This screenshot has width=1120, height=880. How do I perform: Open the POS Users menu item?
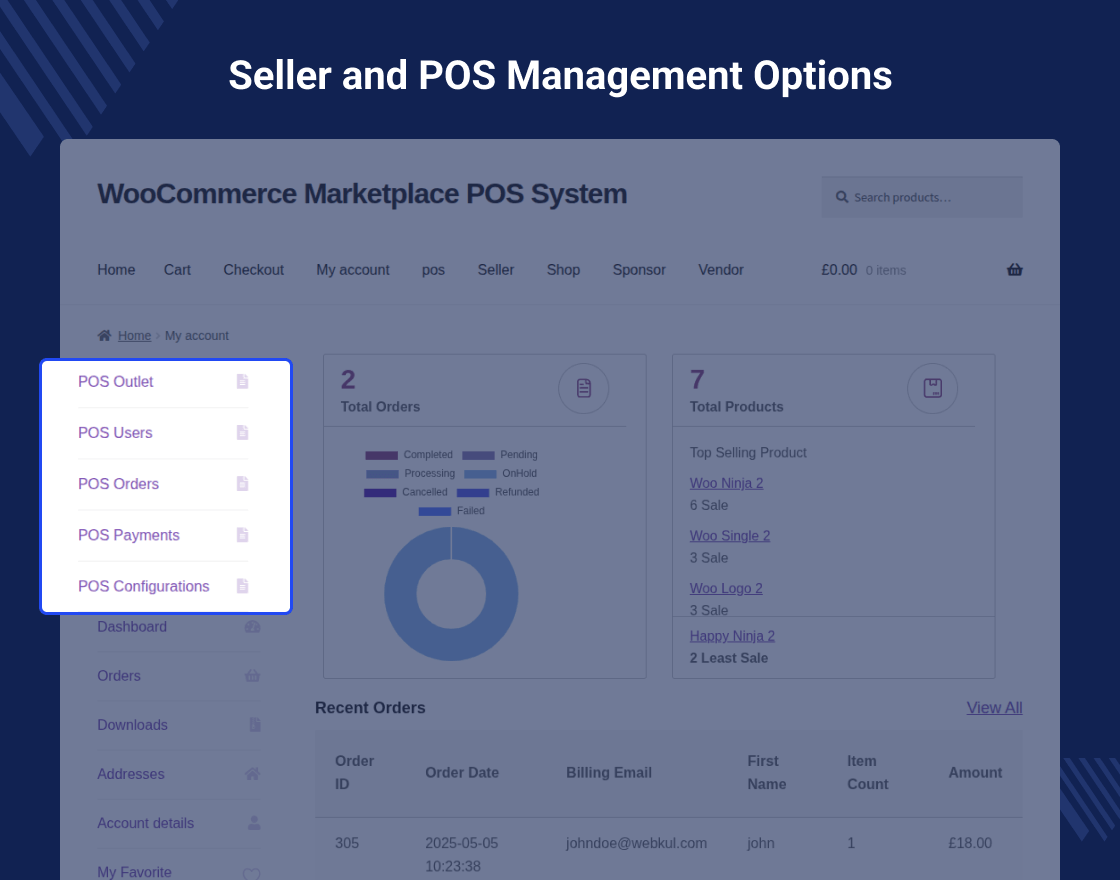[x=115, y=433]
